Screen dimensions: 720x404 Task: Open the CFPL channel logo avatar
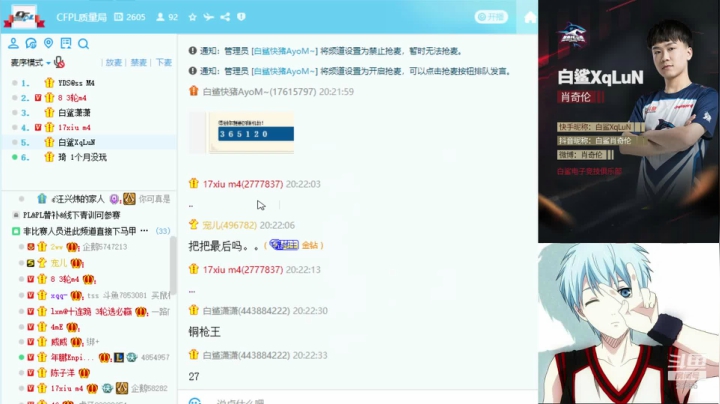pyautogui.click(x=24, y=17)
